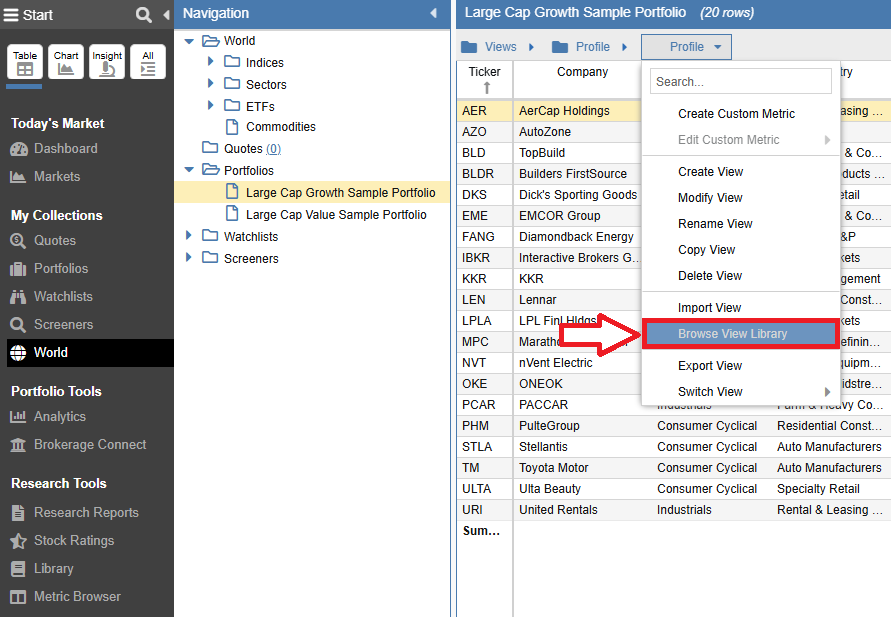Screen dimensions: 891x620
Task: Click the Company column header
Action: (x=582, y=72)
